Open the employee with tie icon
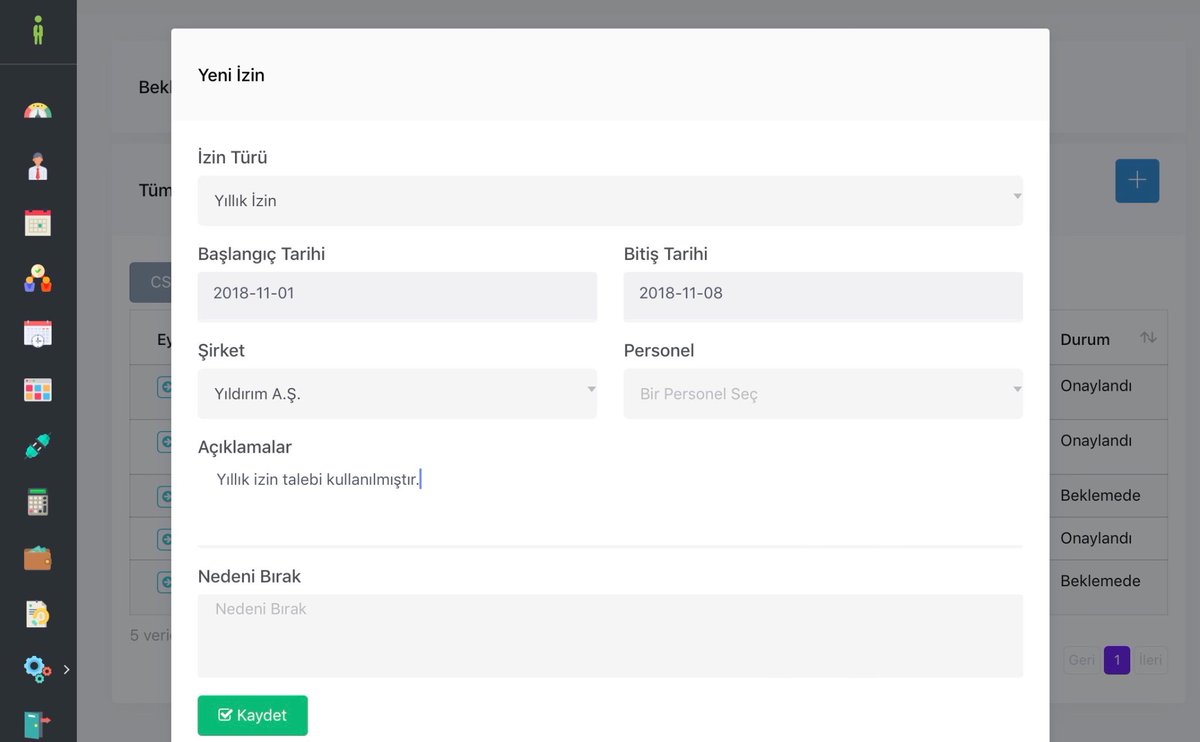The width and height of the screenshot is (1200, 742). pyautogui.click(x=38, y=166)
